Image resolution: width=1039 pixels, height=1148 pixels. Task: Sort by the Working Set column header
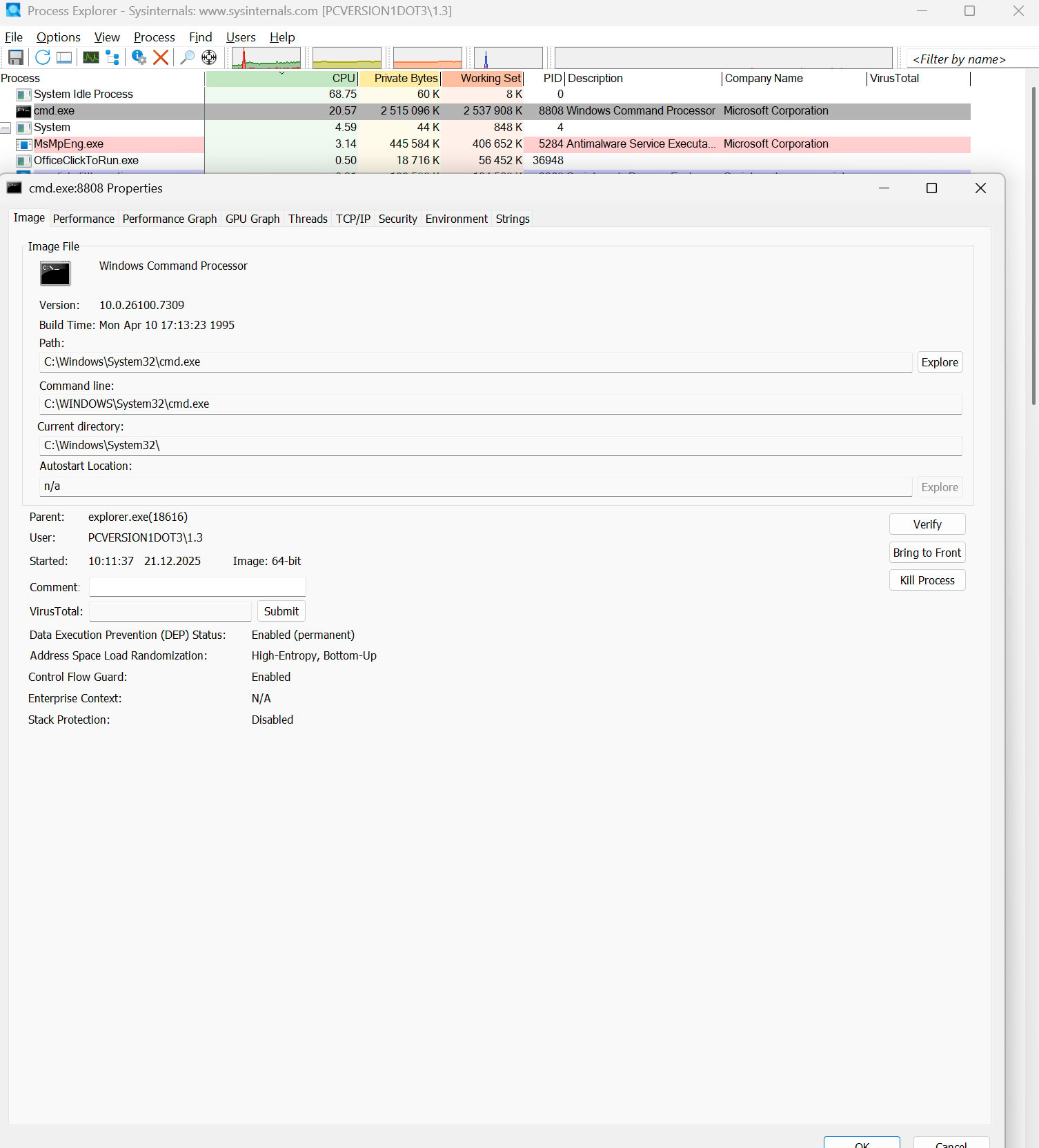pos(483,79)
